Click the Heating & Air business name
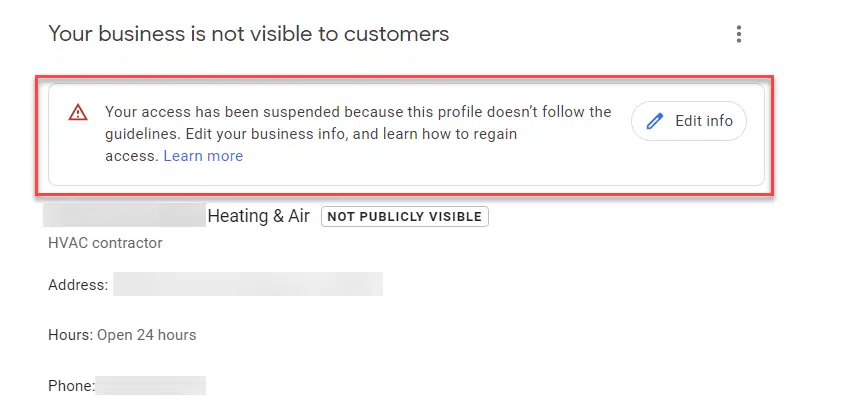Screen dimensions: 842x414 (x=258, y=216)
